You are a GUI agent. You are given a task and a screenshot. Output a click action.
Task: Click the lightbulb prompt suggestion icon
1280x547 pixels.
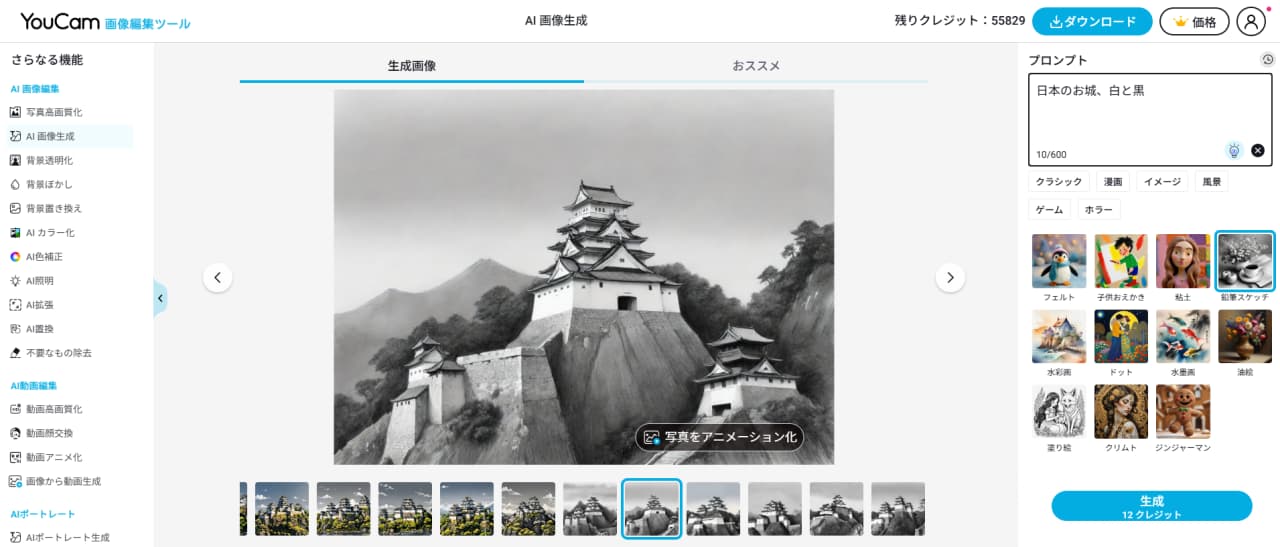click(x=1234, y=150)
